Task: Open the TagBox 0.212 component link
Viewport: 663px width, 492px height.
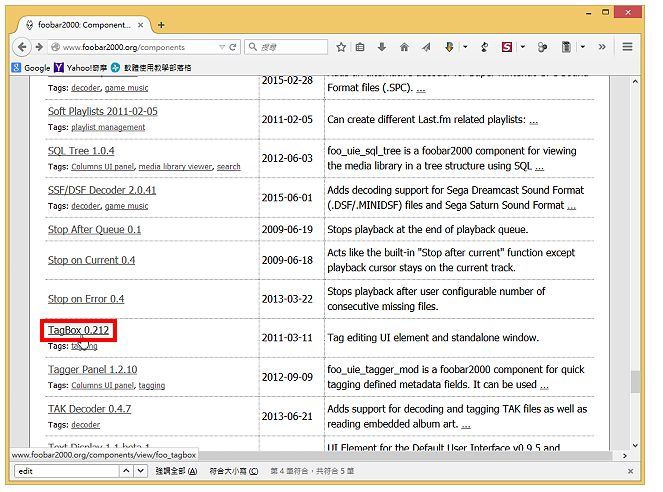Action: tap(78, 330)
